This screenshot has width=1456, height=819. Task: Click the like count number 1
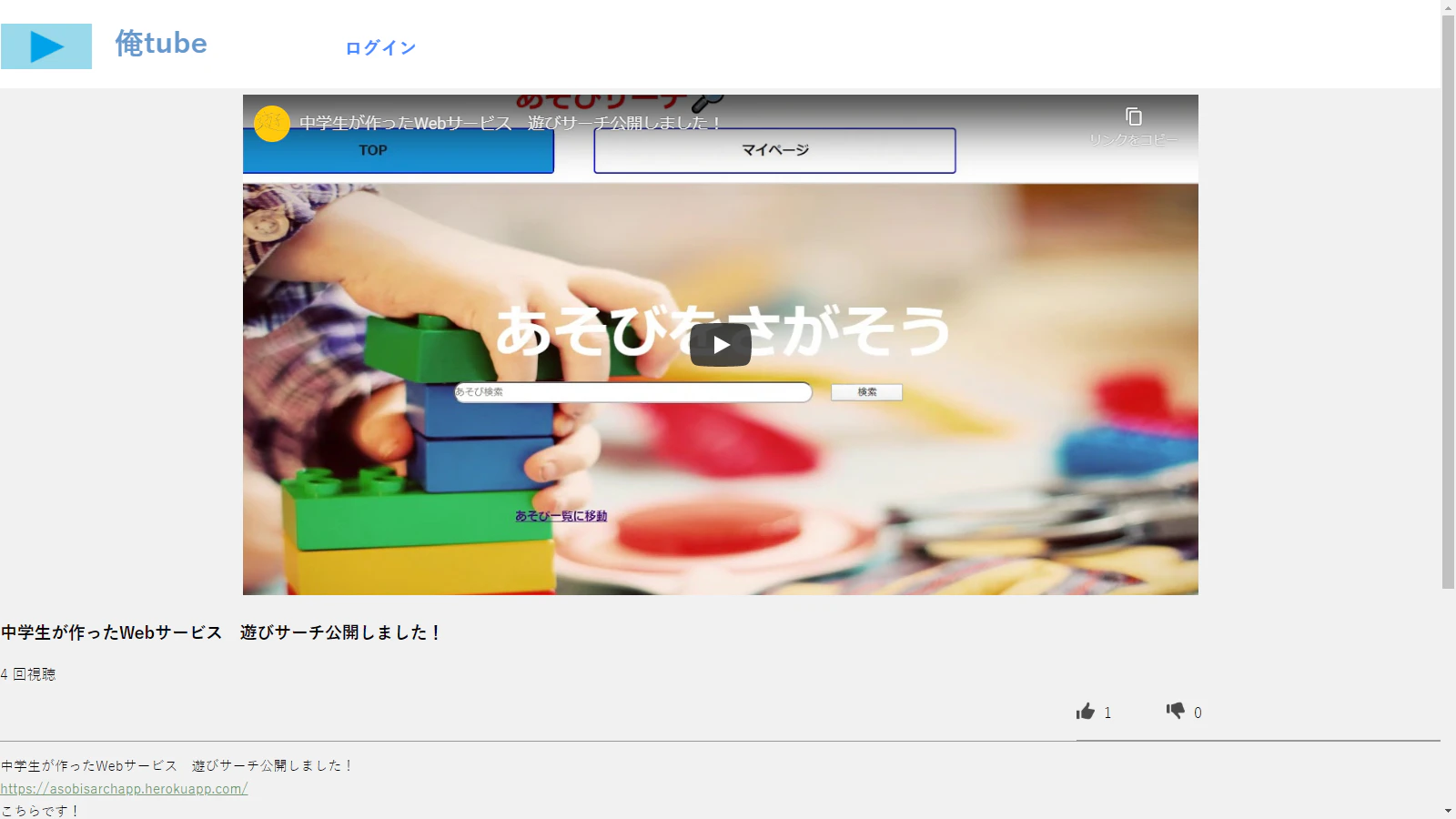point(1107,713)
